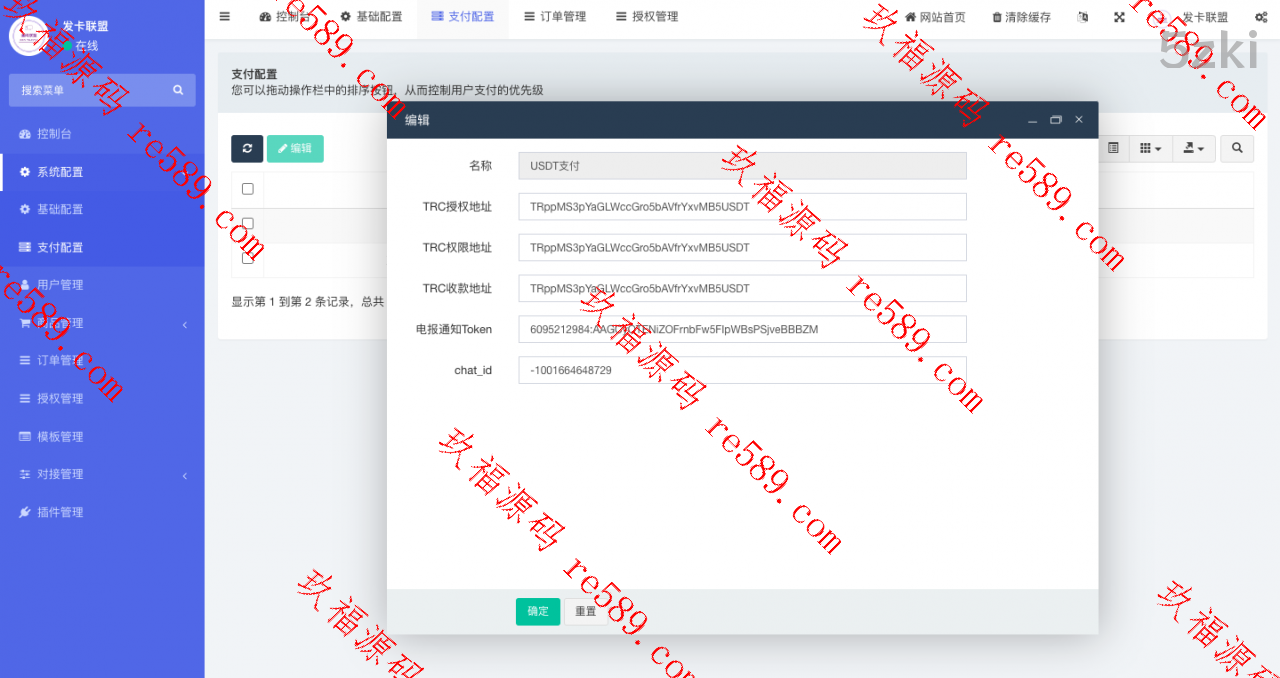
Task: Toggle the table list view icon
Action: (1113, 148)
